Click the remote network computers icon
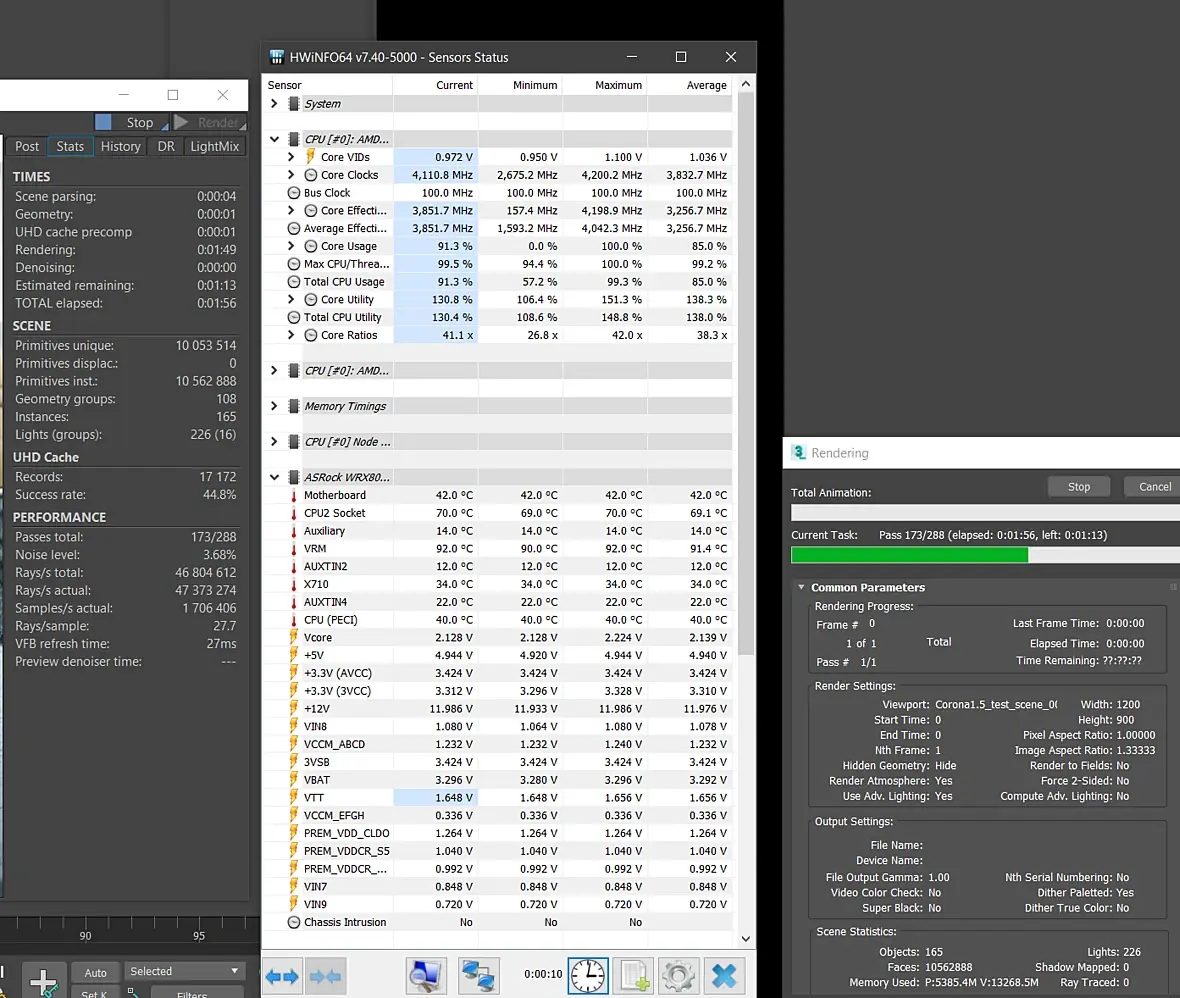Viewport: 1180px width, 998px height. [x=479, y=976]
